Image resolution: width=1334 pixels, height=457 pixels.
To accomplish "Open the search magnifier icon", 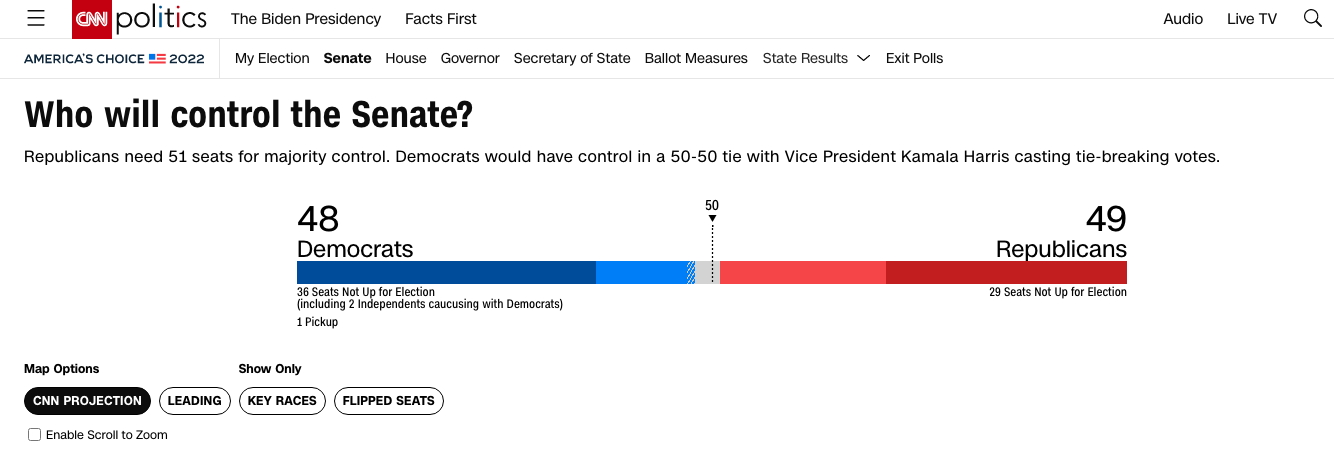I will coord(1313,19).
